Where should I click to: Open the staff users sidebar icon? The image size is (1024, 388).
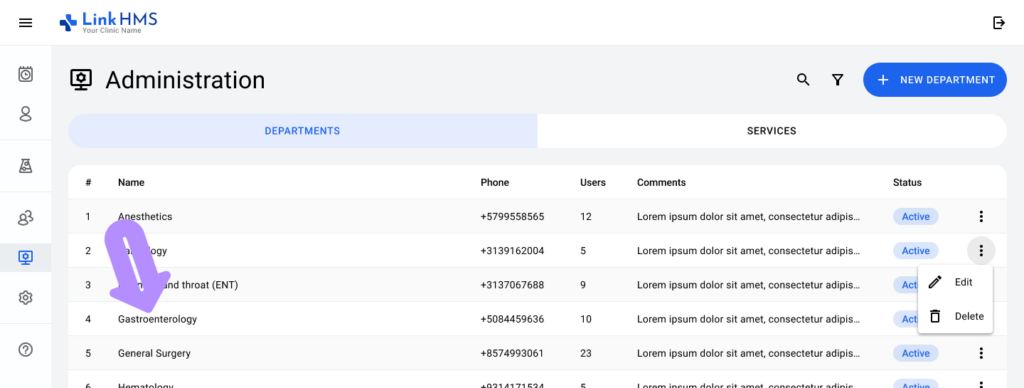click(x=25, y=218)
